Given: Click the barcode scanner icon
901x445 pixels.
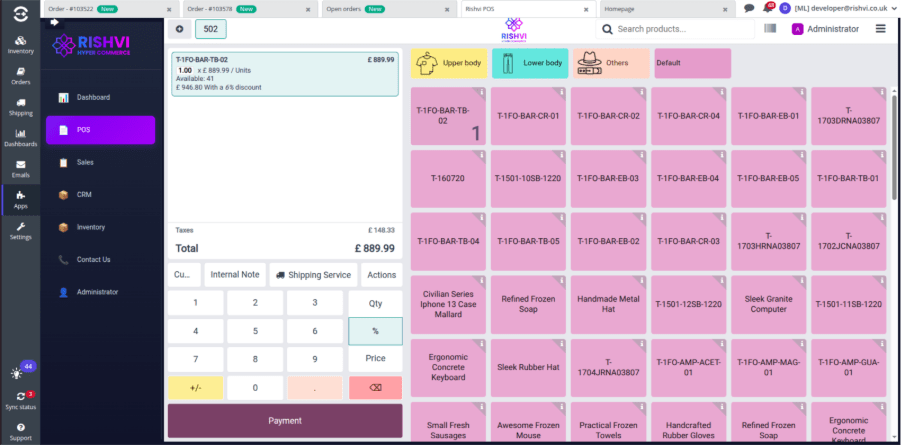Looking at the screenshot, I should tap(769, 29).
